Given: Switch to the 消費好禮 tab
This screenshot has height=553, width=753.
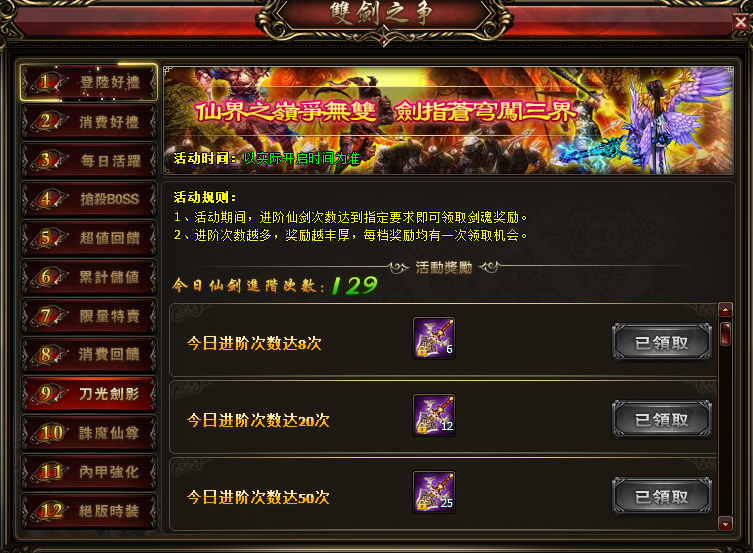Looking at the screenshot, I should (89, 121).
